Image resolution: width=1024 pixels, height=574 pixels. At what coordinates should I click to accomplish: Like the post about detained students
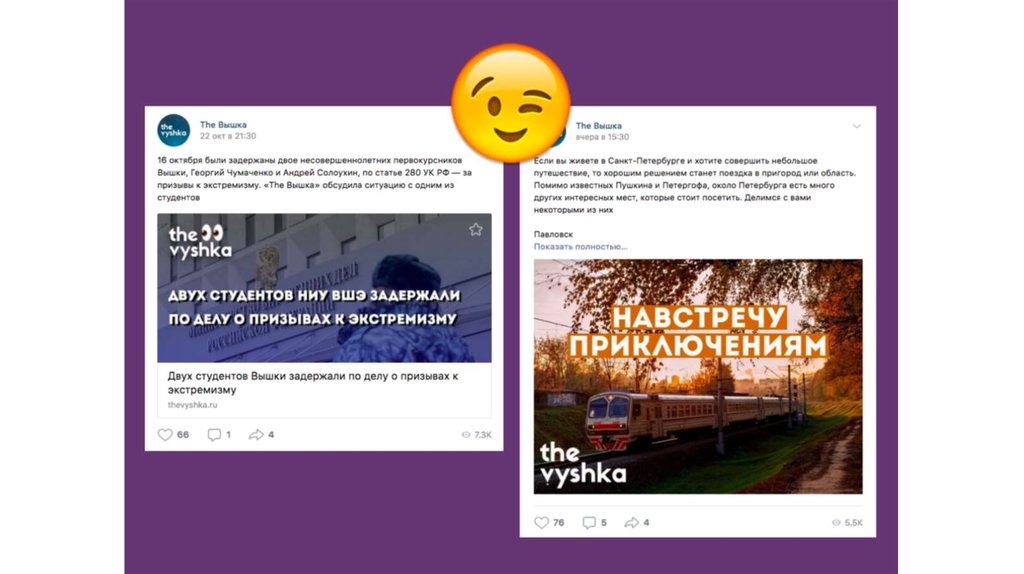click(x=173, y=434)
